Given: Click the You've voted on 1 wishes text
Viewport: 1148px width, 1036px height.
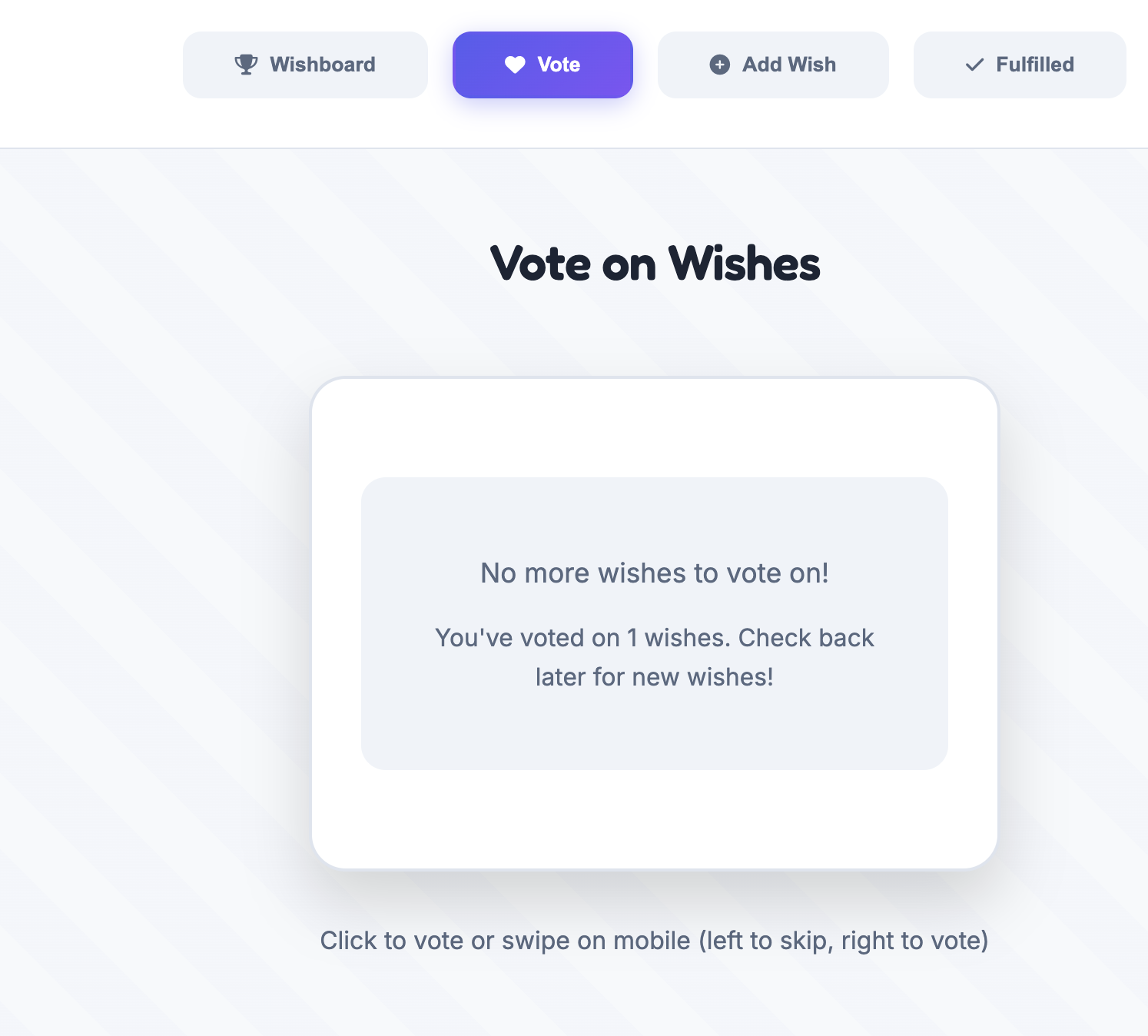Looking at the screenshot, I should tap(582, 638).
